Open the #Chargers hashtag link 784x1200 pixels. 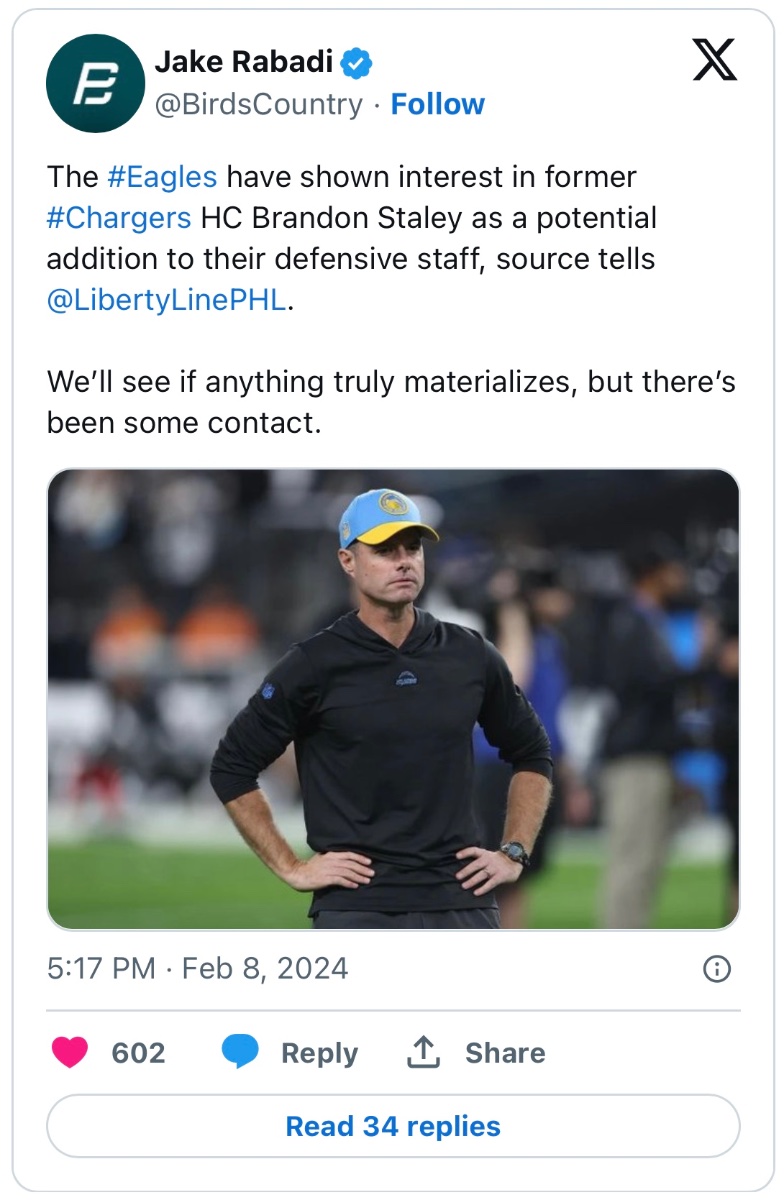tap(118, 218)
